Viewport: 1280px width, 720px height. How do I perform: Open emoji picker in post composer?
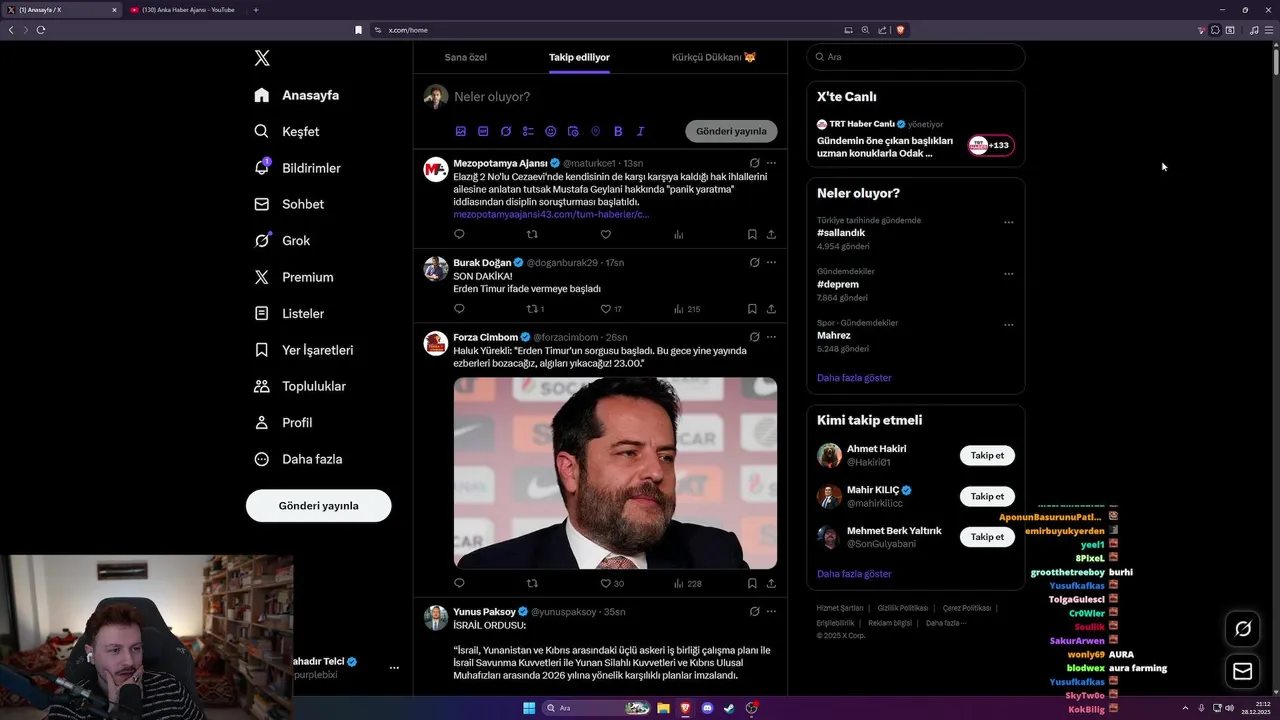point(551,131)
